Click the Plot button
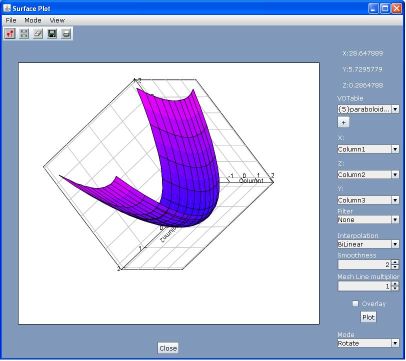The width and height of the screenshot is (406, 361). [368, 317]
